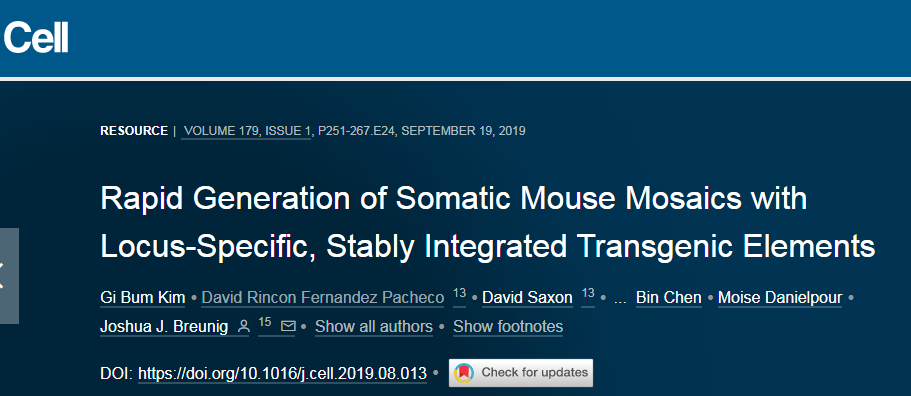Click the Cell journal logo

click(36, 38)
